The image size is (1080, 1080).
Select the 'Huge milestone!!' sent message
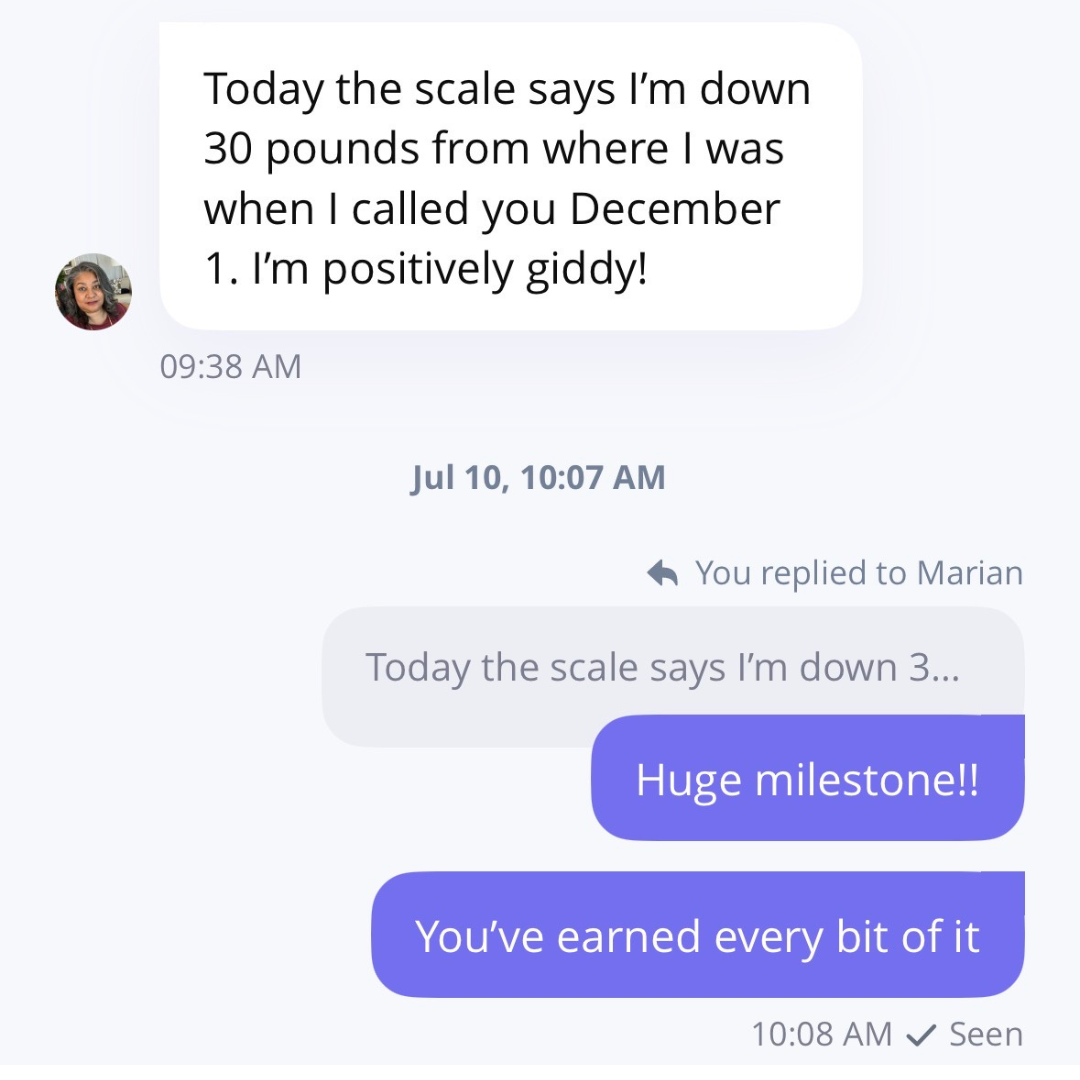808,778
